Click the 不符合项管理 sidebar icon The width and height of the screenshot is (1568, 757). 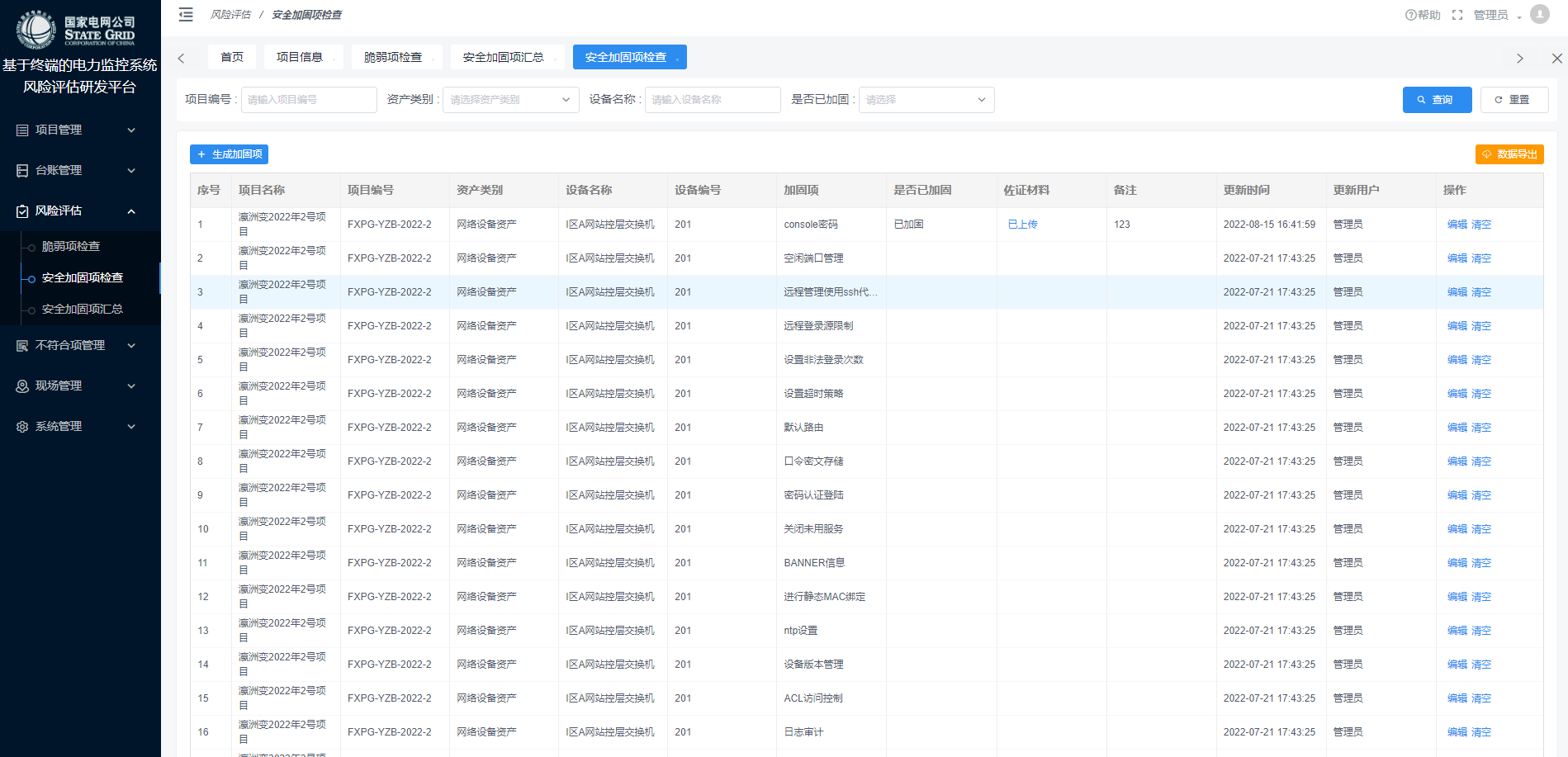(22, 346)
